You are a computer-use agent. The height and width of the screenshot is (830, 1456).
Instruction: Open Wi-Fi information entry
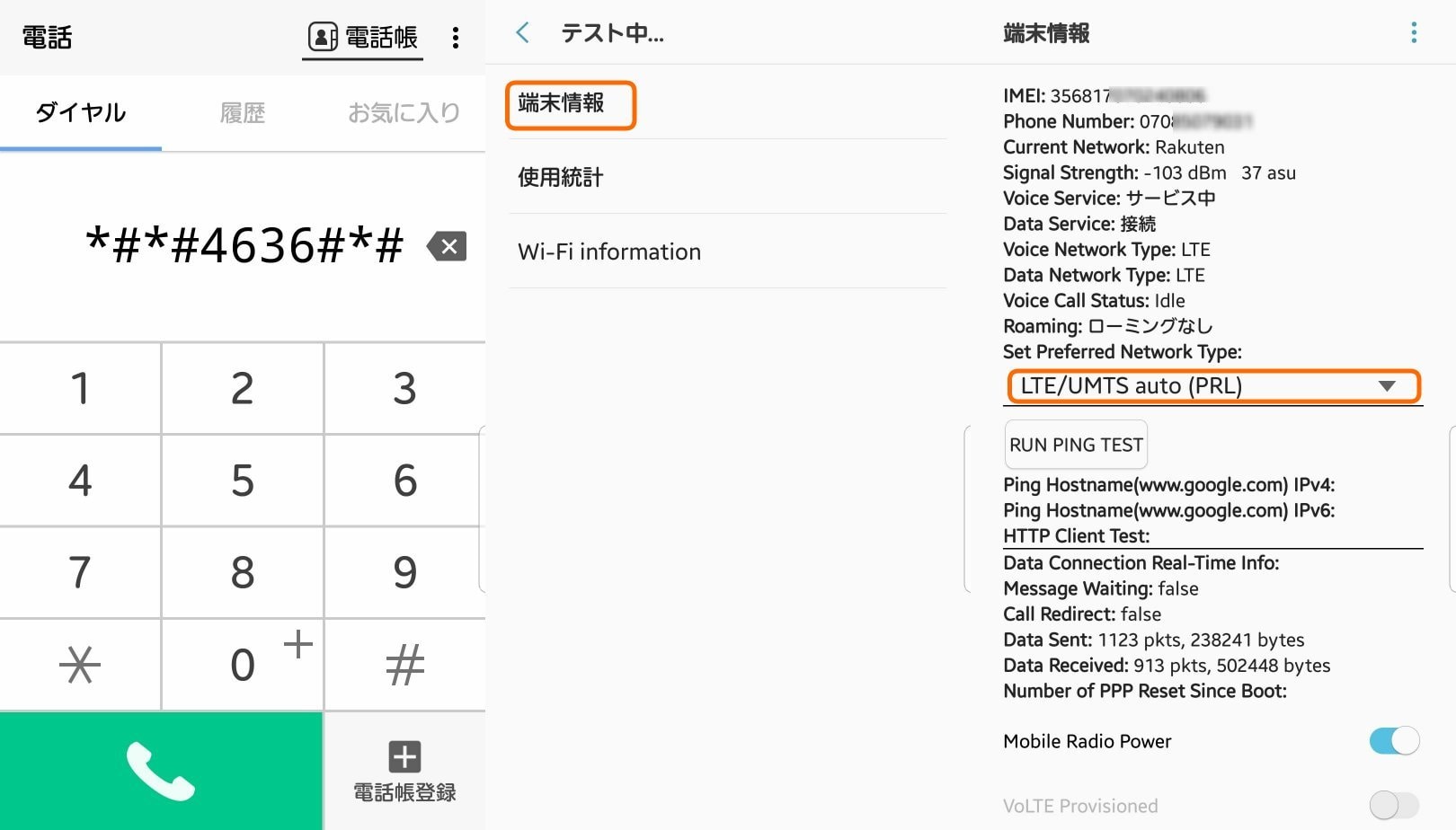[609, 252]
